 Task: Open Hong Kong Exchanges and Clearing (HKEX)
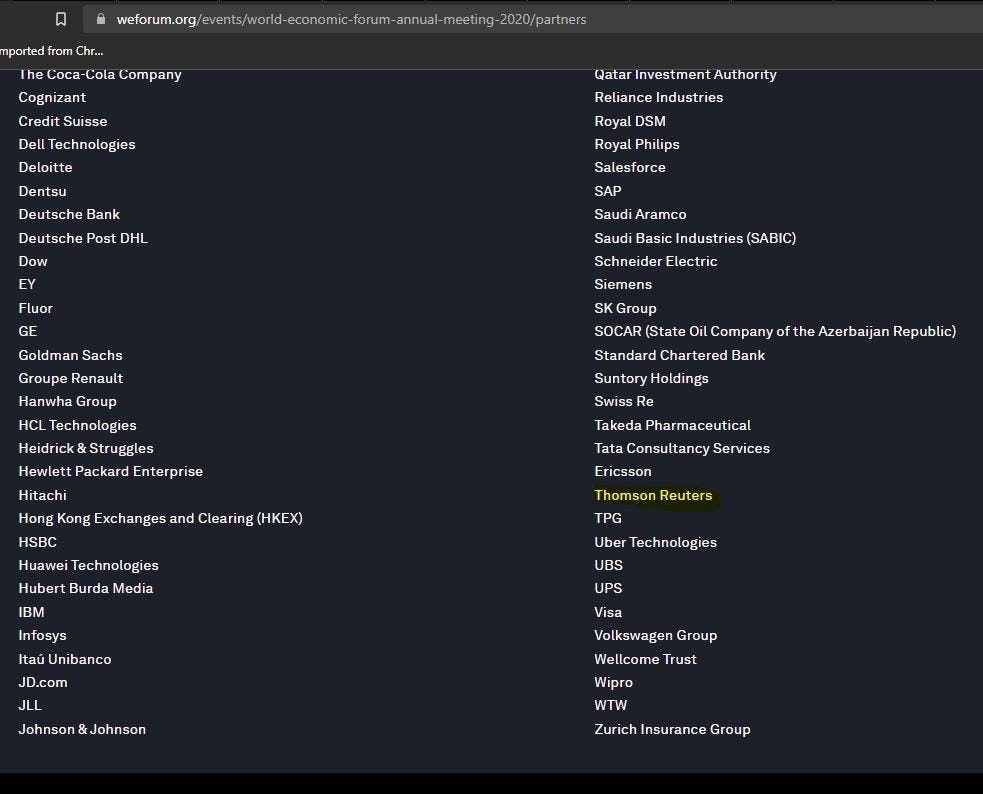coord(160,518)
